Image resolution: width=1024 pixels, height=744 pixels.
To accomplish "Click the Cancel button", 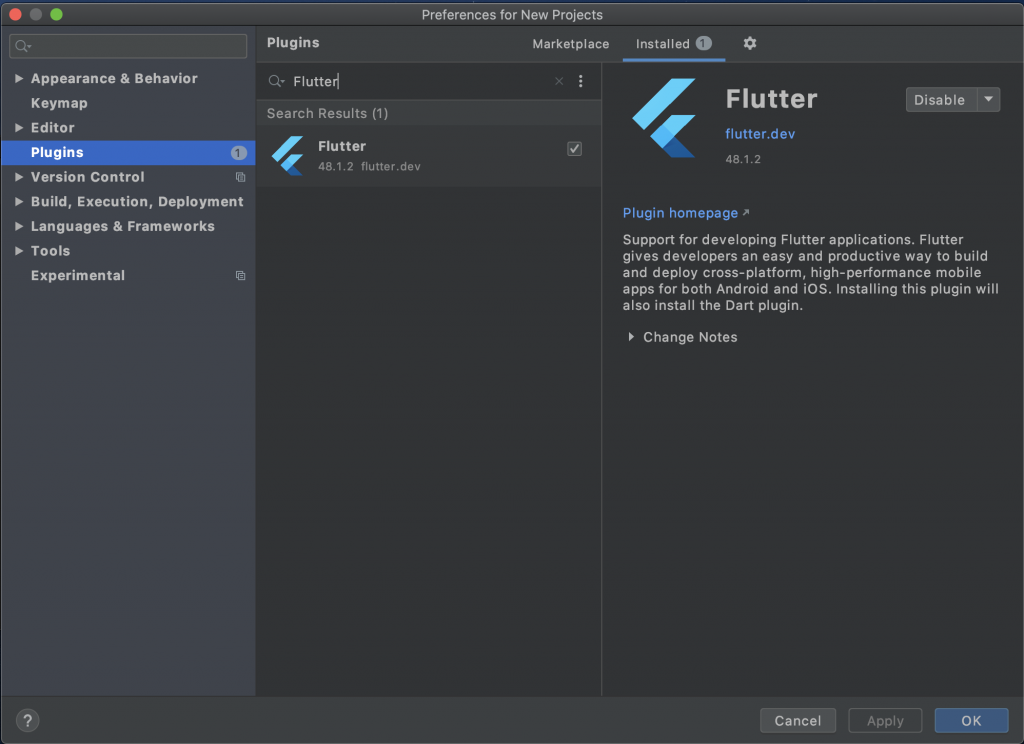I will point(797,720).
